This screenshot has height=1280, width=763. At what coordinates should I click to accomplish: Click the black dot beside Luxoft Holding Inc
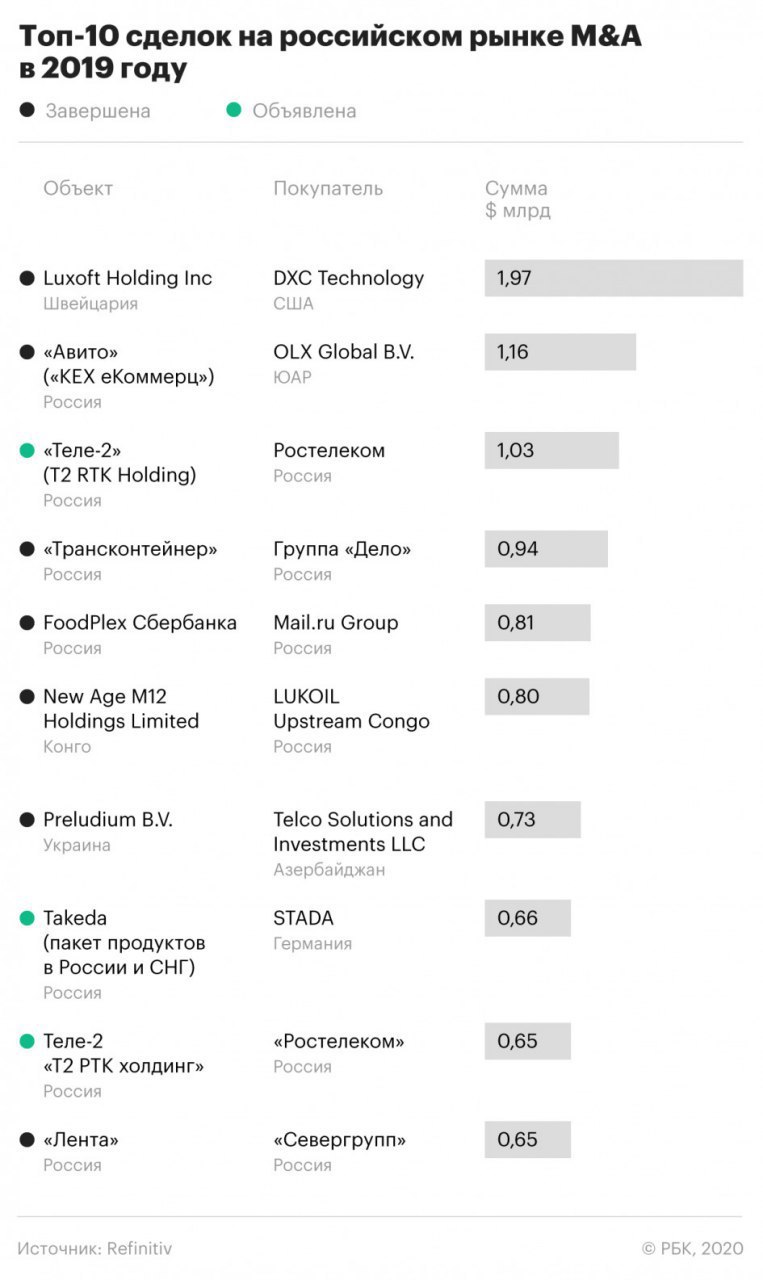(27, 278)
